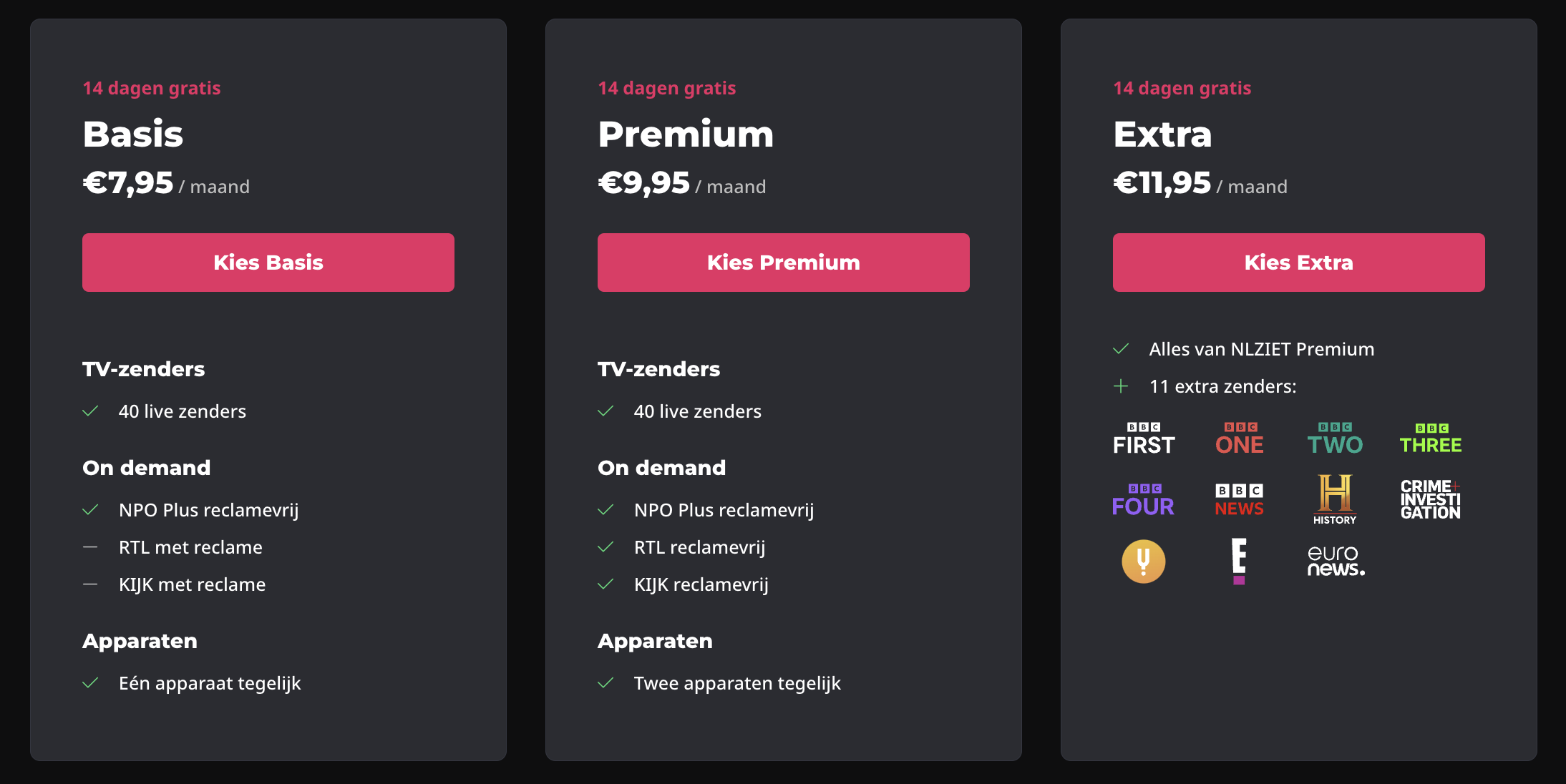Click the Euronews channel logo
This screenshot has width=1566, height=784.
tap(1336, 562)
